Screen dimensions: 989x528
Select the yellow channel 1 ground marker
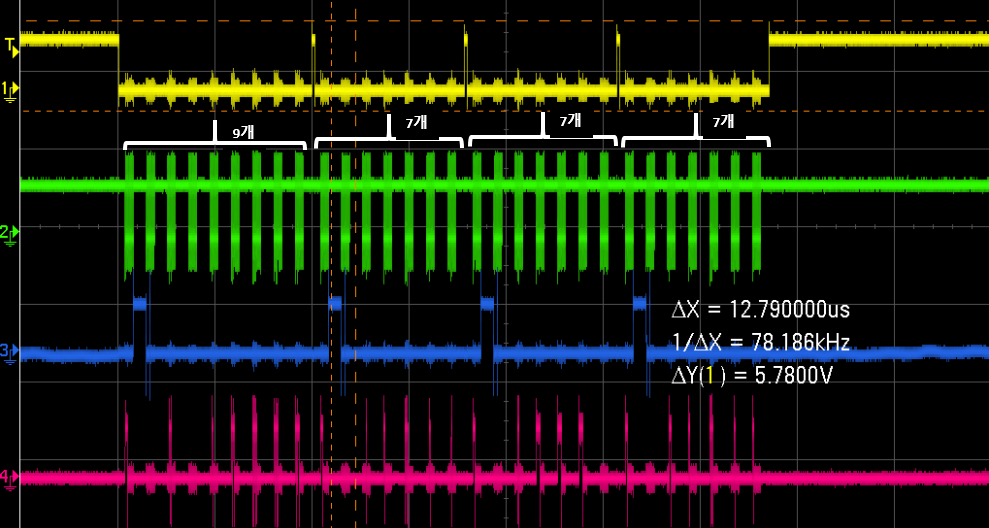click(9, 91)
